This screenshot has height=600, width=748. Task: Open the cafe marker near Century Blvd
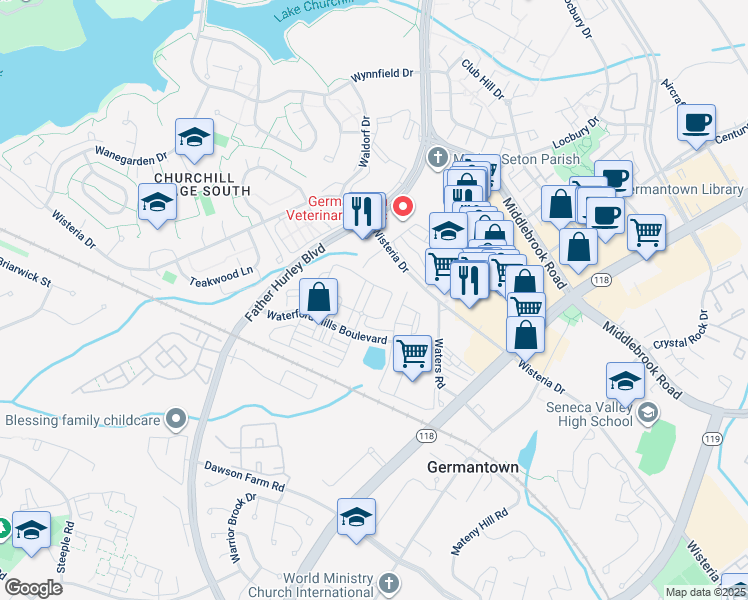696,126
